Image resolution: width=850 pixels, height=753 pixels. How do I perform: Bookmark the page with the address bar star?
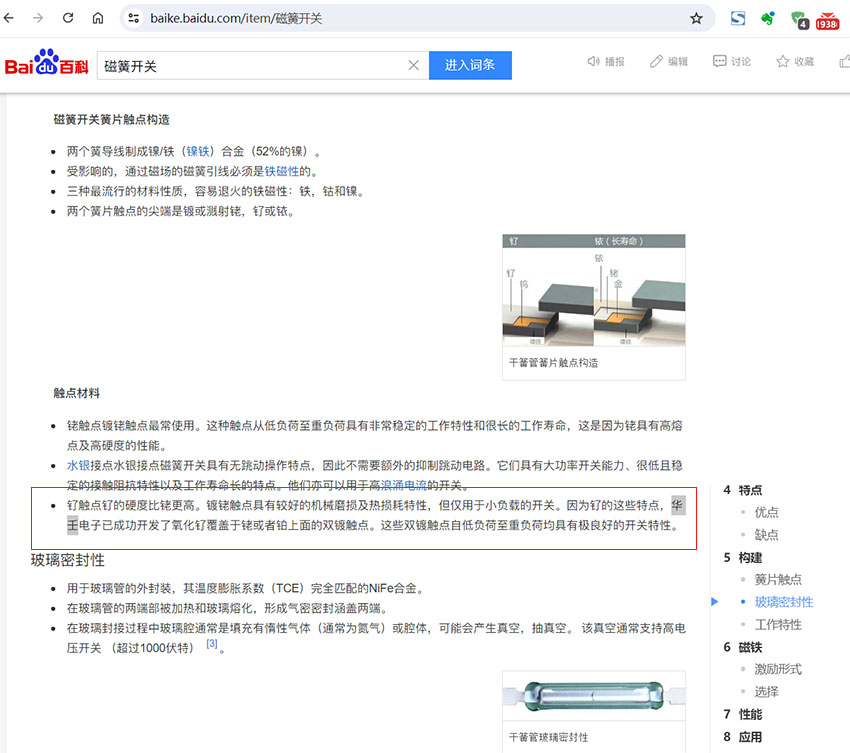pyautogui.click(x=696, y=18)
